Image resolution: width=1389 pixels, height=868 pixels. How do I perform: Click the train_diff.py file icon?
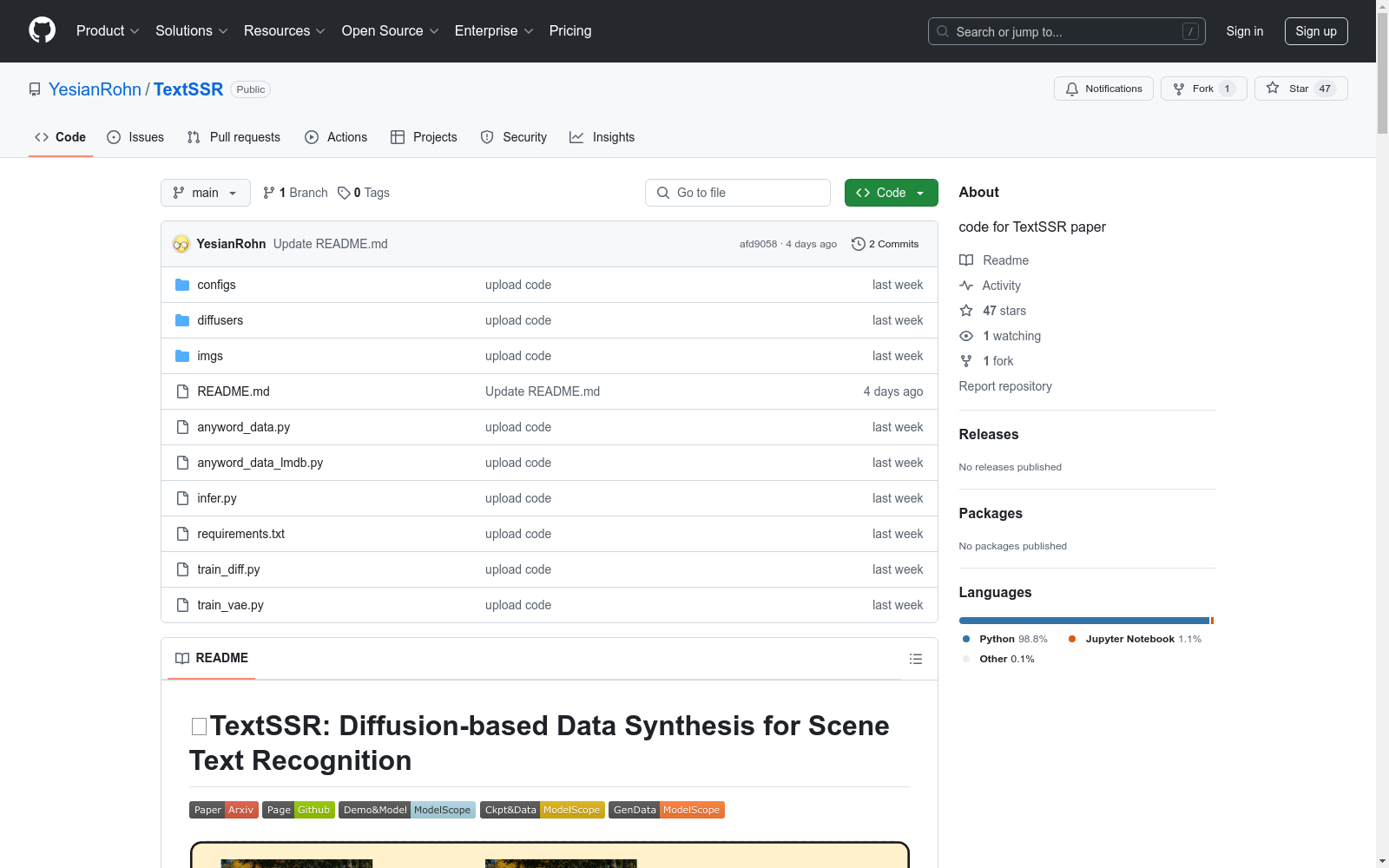pos(182,569)
